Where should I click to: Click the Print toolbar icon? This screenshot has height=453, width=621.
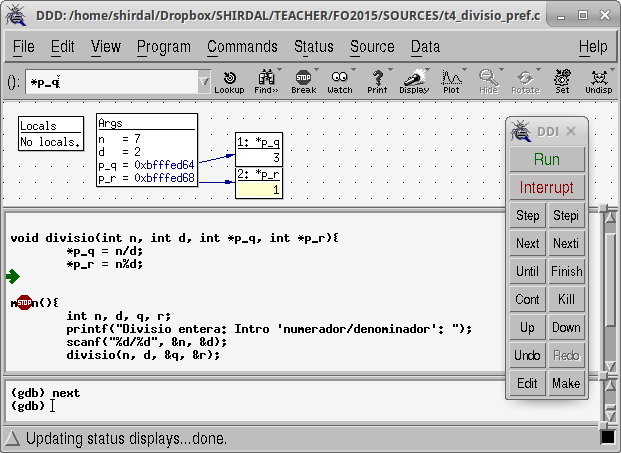coord(377,81)
